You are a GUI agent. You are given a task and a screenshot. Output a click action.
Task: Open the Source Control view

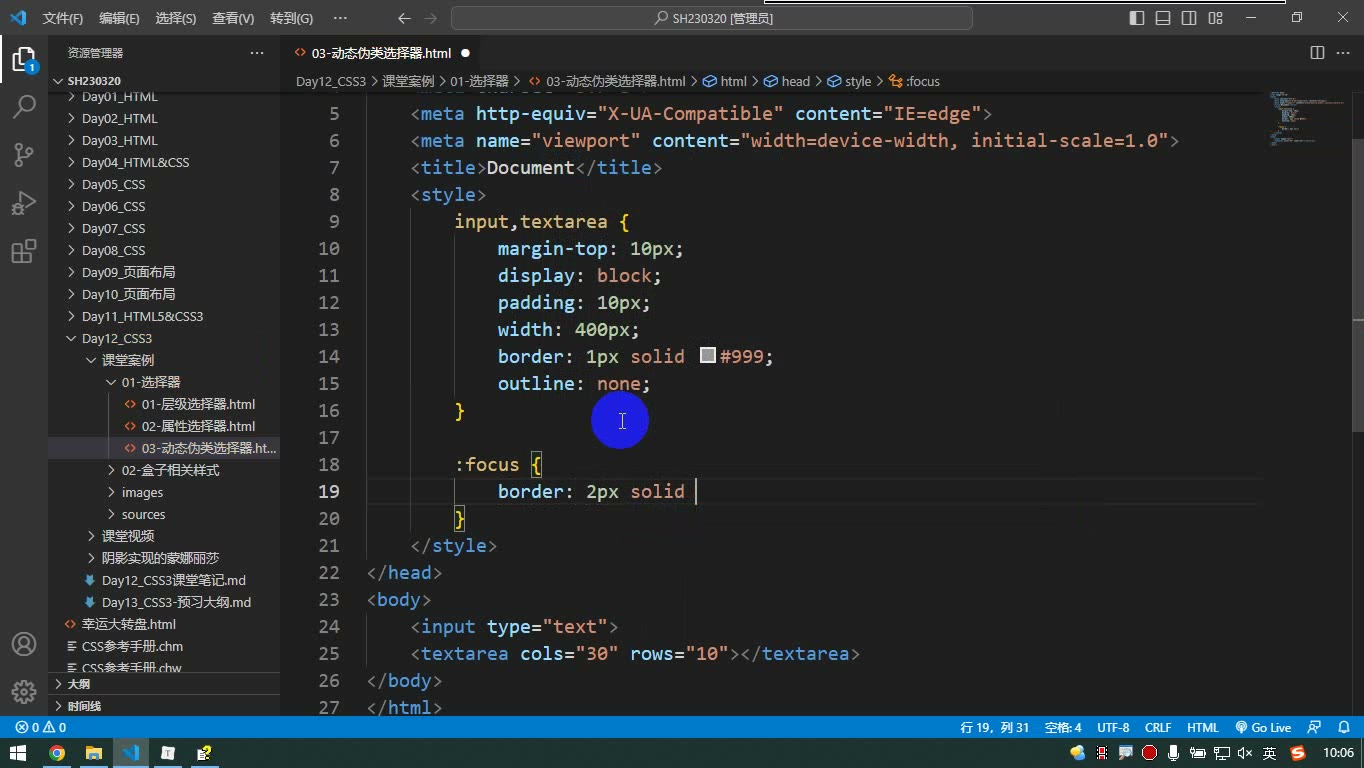point(24,154)
